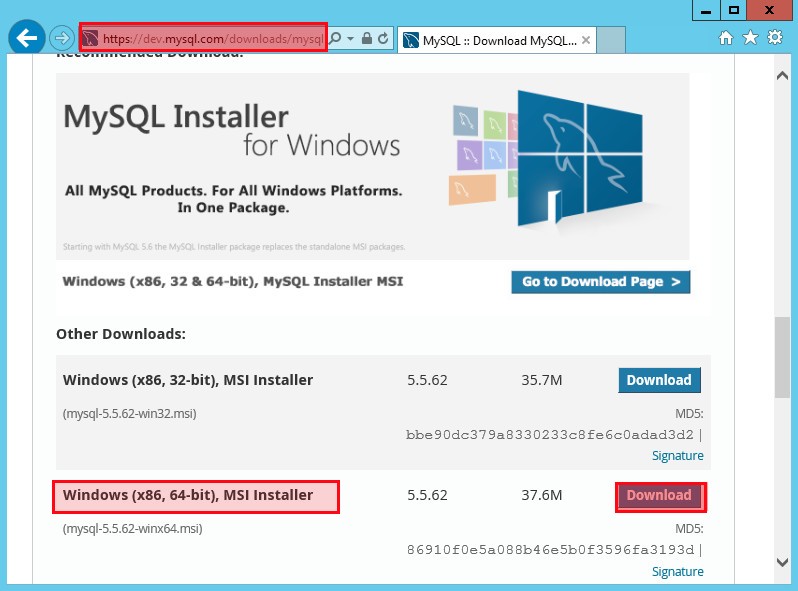Click the 37.6M file size value

click(x=542, y=495)
